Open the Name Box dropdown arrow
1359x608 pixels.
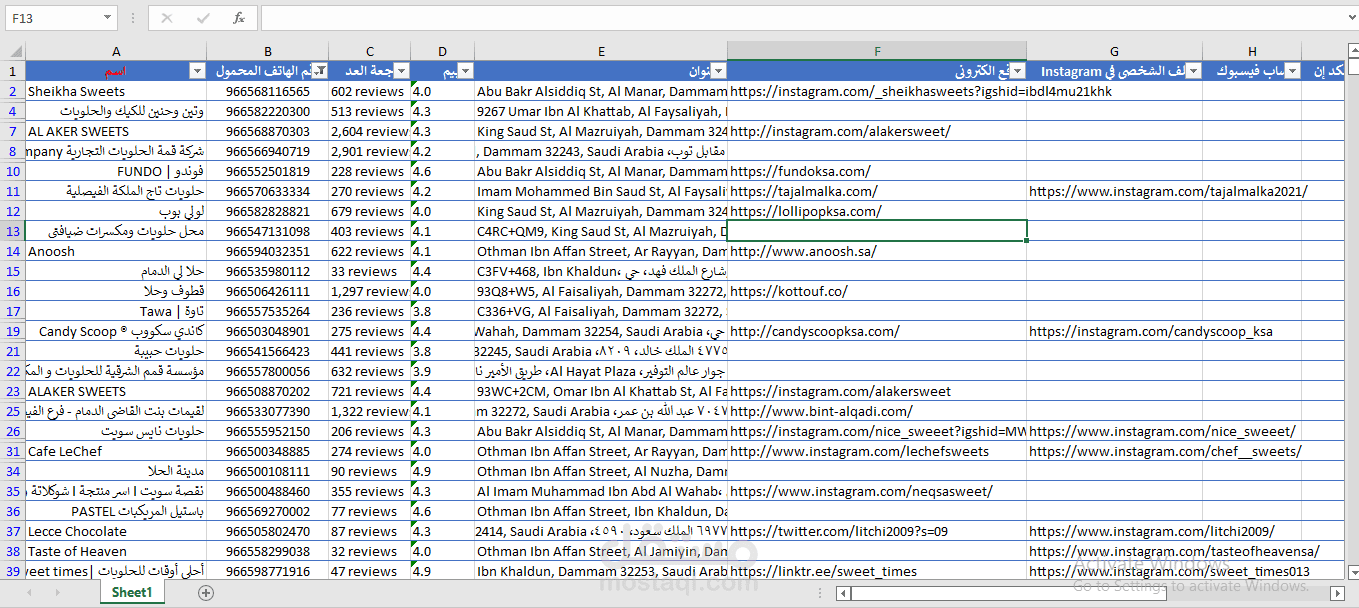(x=108, y=18)
